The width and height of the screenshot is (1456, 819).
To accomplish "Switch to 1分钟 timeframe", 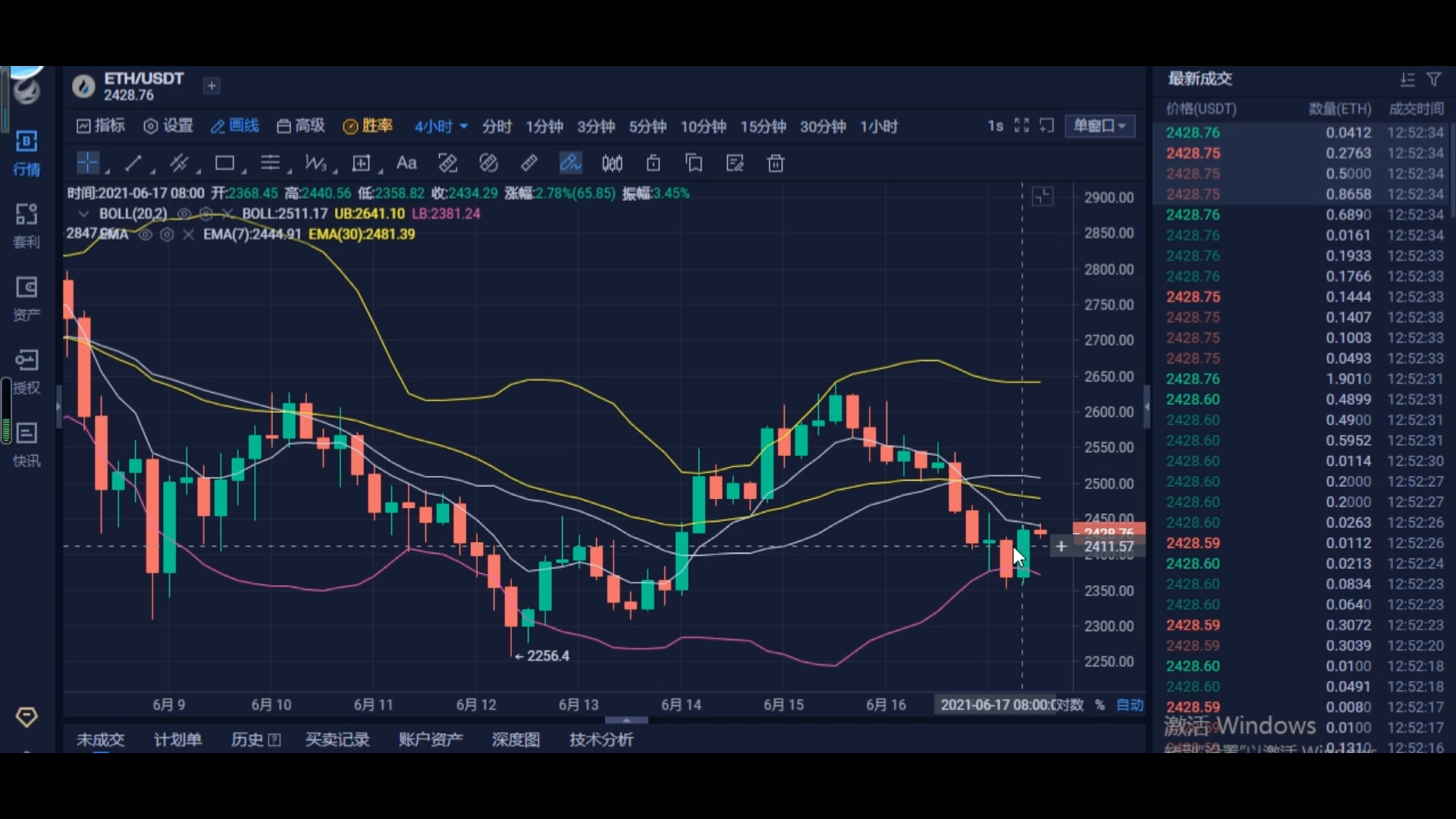I will pyautogui.click(x=544, y=126).
